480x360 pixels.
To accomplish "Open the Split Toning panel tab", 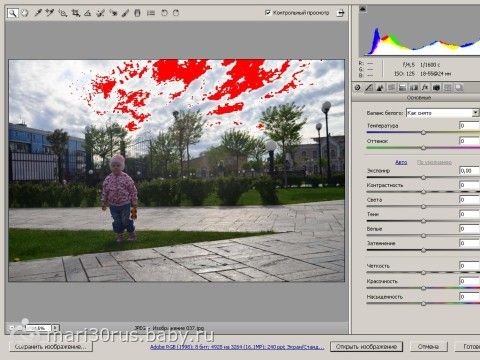I will (403, 88).
